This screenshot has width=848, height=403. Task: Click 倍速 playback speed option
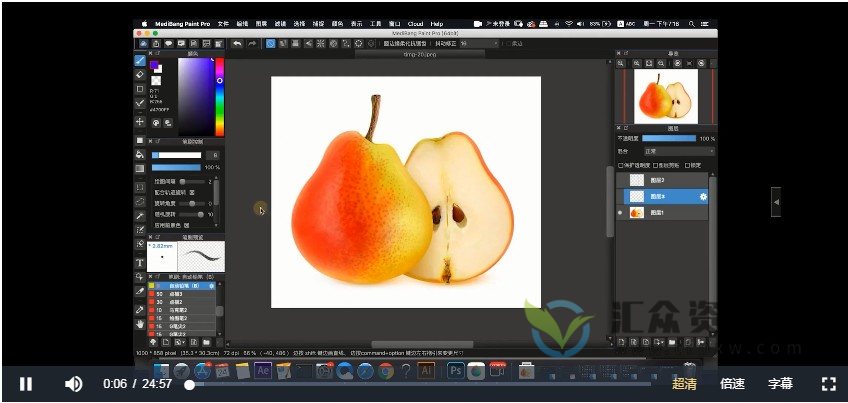pos(732,384)
